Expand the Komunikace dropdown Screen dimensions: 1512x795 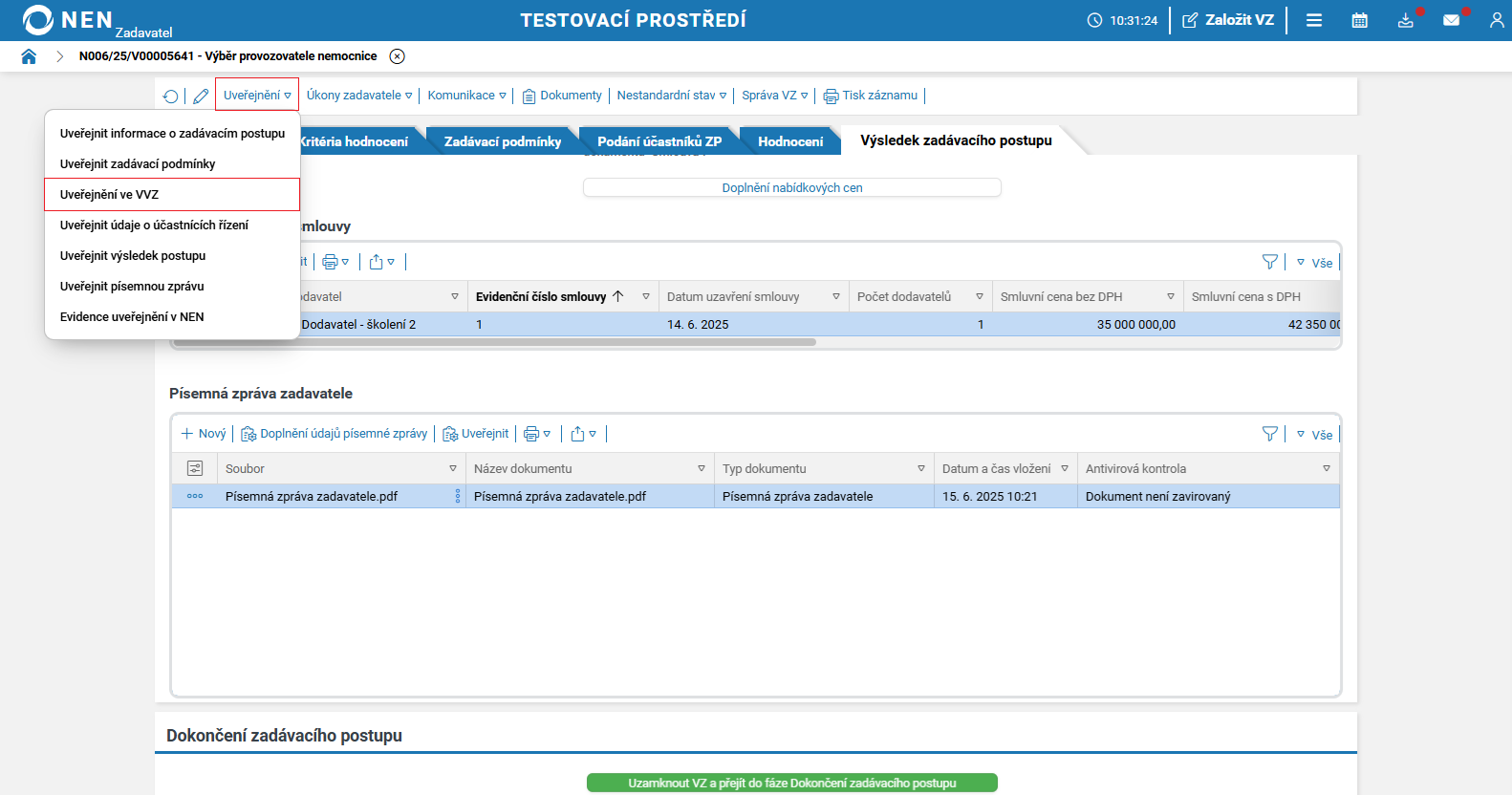coord(467,96)
